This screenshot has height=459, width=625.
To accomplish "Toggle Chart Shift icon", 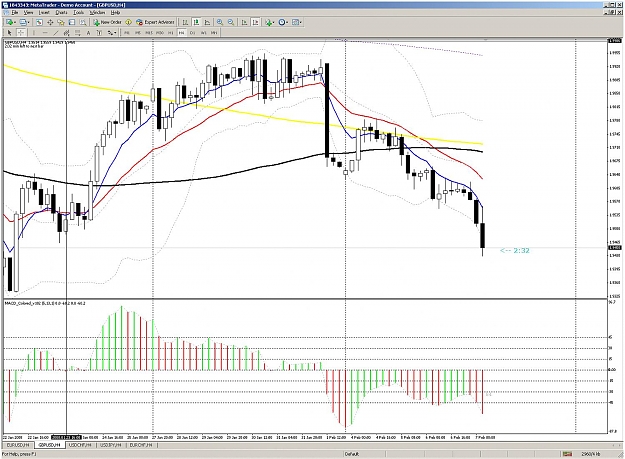I will tap(256, 22).
